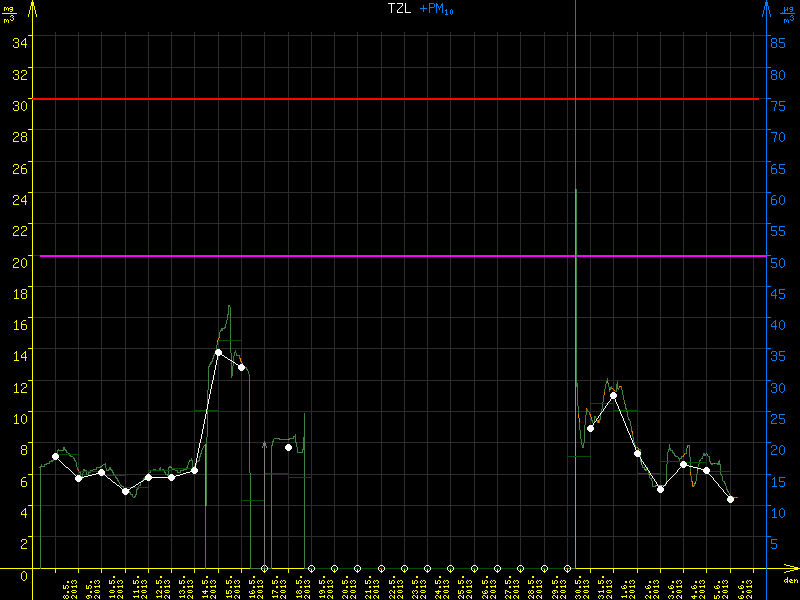Click the hollow zero marker at 24.5.2013
The height and width of the screenshot is (600, 800).
click(427, 568)
